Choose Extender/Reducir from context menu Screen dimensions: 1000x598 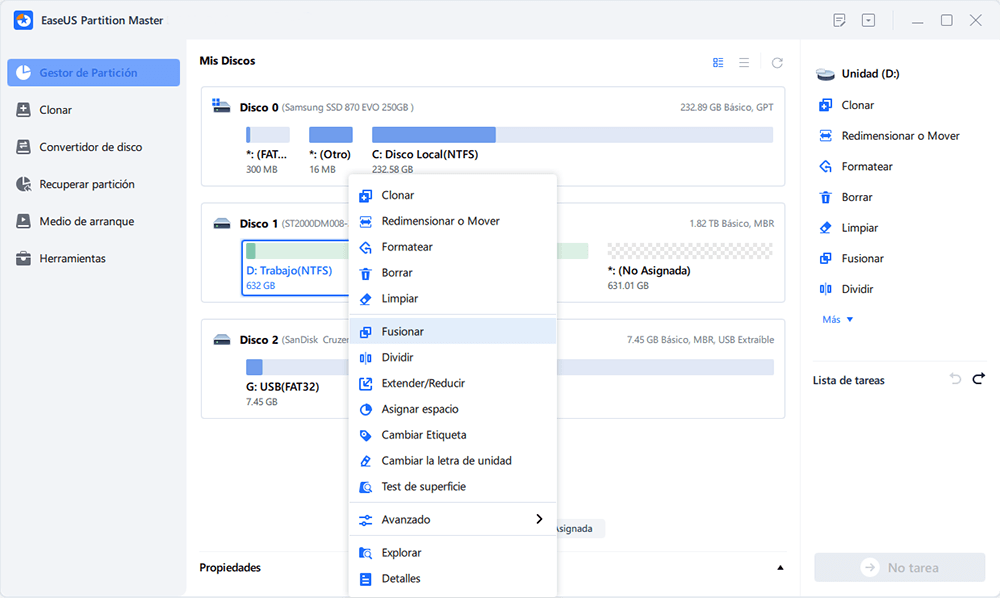(453, 383)
